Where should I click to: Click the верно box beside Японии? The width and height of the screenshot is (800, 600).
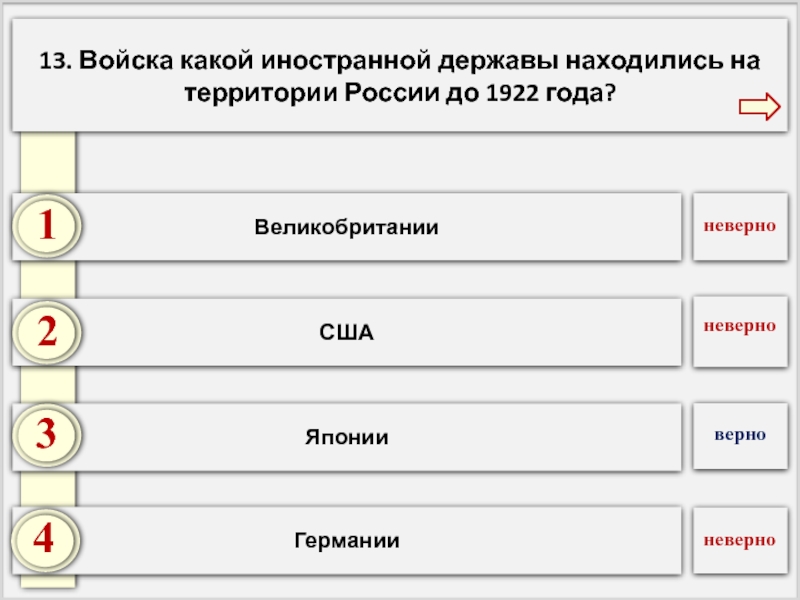740,436
